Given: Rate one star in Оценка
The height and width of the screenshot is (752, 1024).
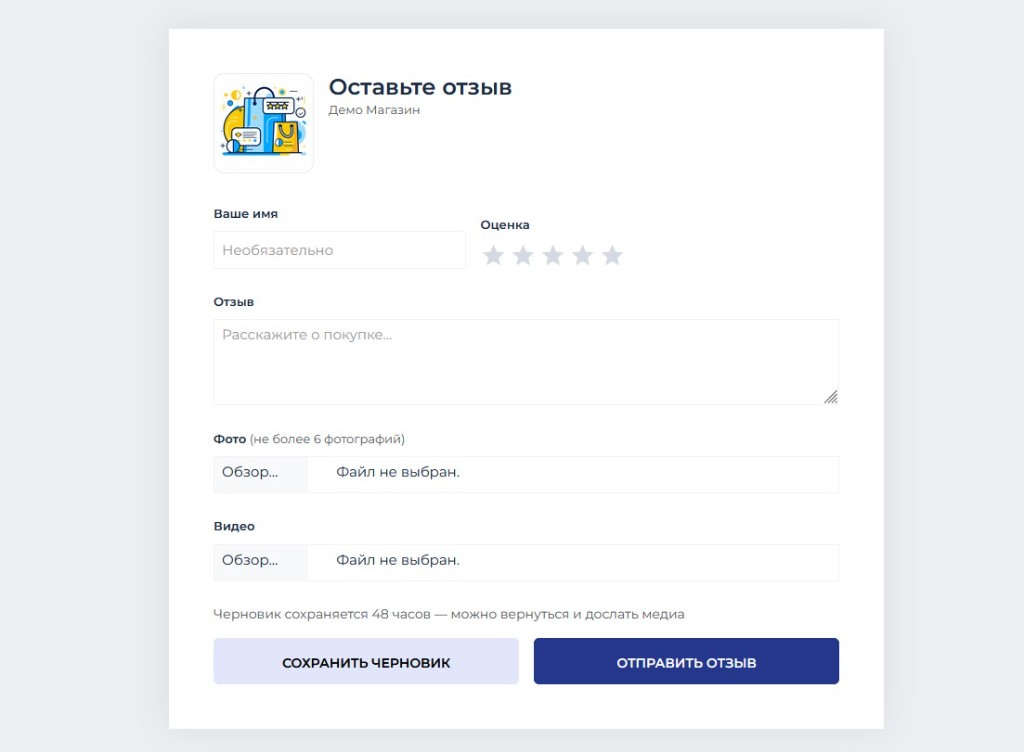Looking at the screenshot, I should coord(493,255).
